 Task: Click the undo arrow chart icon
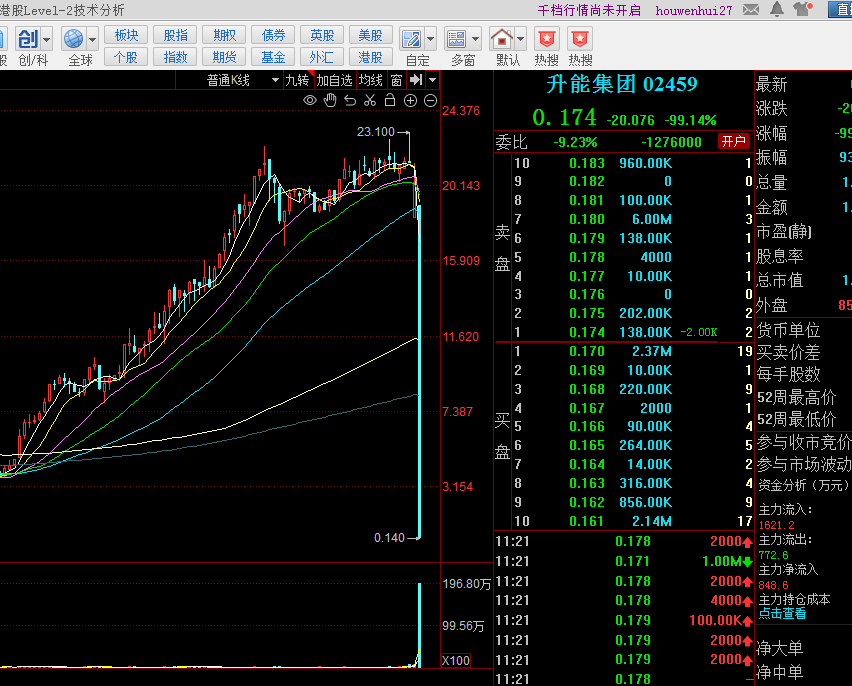(x=350, y=101)
